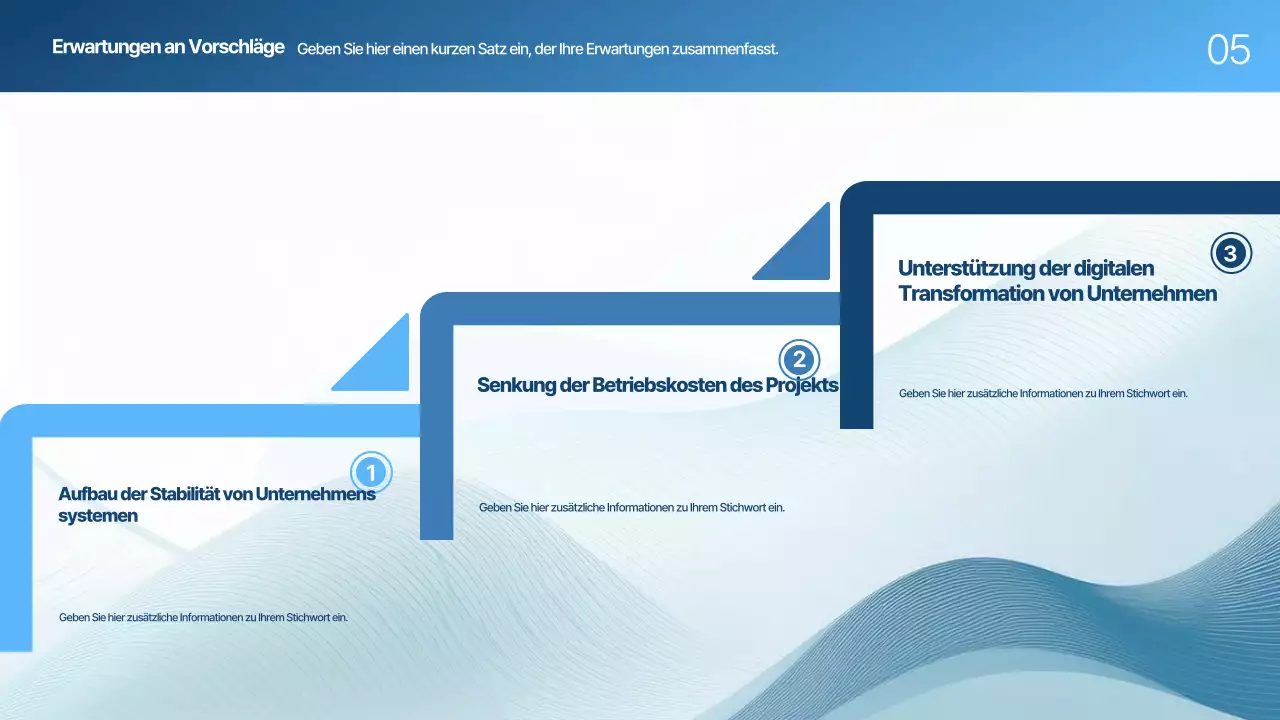Viewport: 1280px width, 720px height.
Task: Click placeholder text under card 2 heading
Action: click(633, 507)
